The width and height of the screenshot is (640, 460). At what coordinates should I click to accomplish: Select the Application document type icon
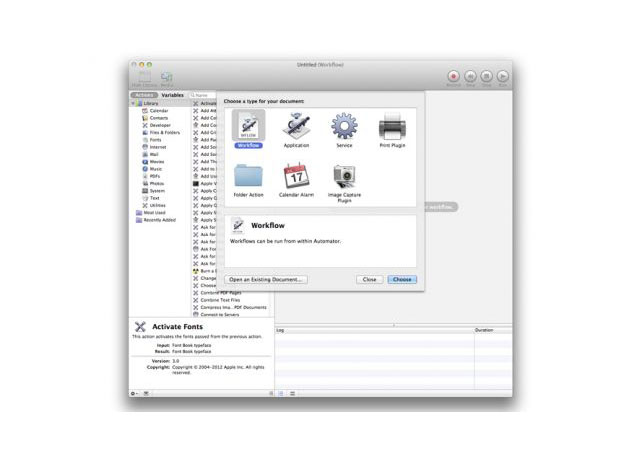296,126
